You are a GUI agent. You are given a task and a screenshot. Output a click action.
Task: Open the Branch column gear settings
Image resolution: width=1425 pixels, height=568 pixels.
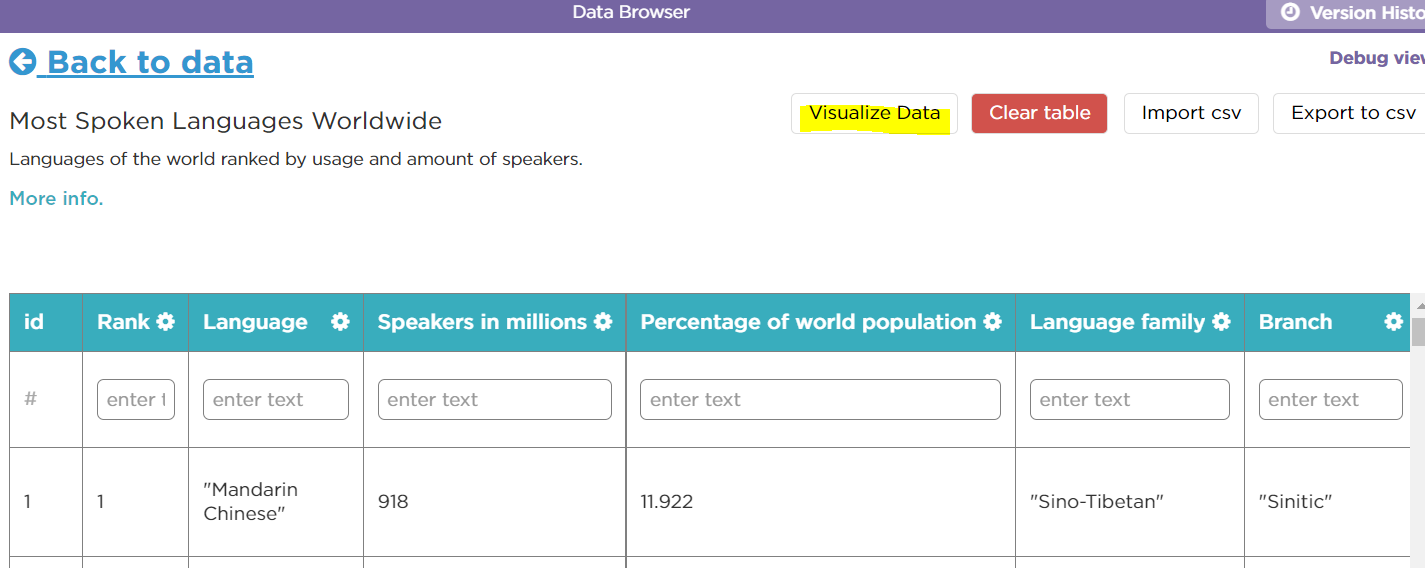pos(1393,322)
